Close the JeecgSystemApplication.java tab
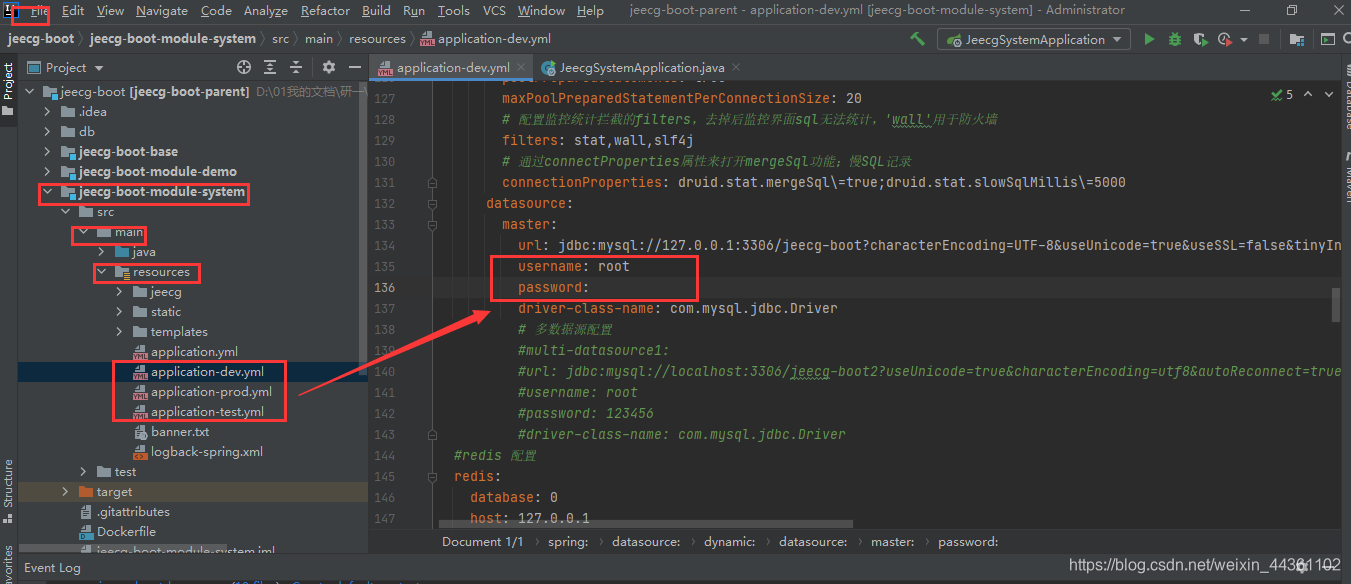The width and height of the screenshot is (1351, 584). (x=734, y=68)
